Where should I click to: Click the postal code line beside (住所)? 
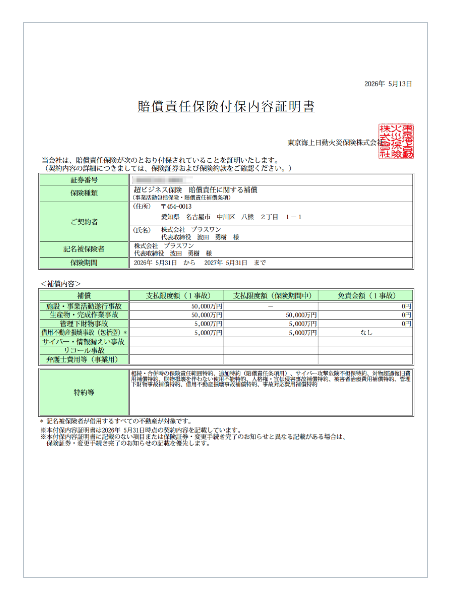coord(176,207)
